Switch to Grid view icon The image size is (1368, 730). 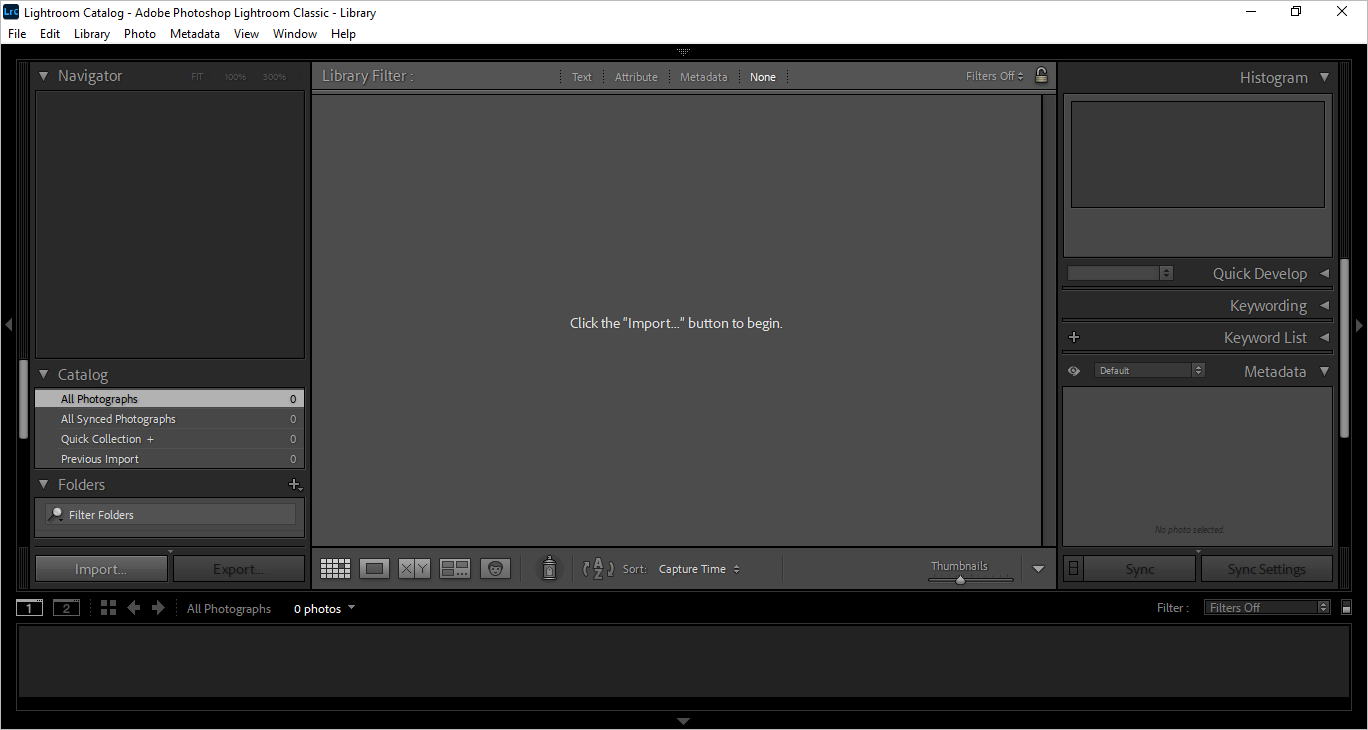[x=335, y=569]
